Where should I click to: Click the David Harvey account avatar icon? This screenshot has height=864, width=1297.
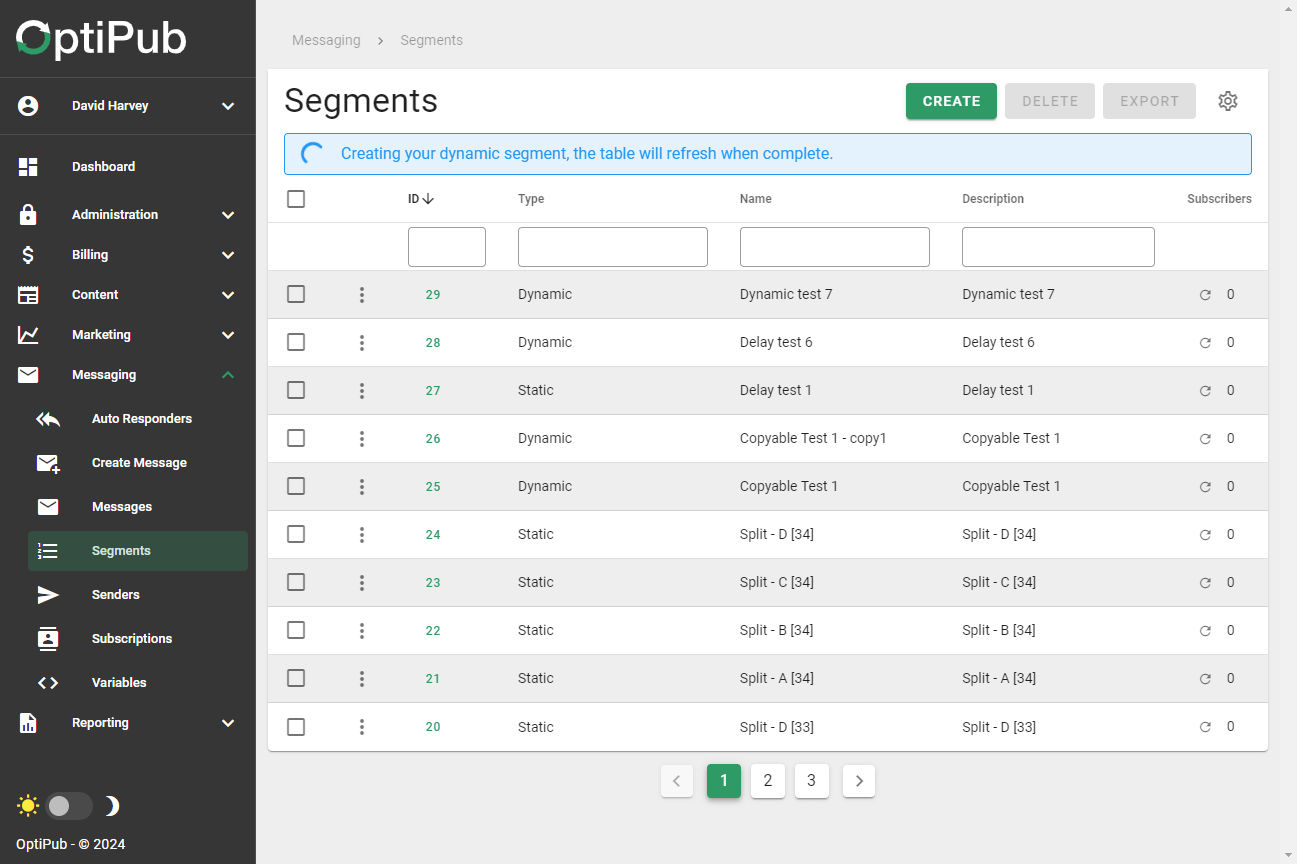tap(28, 106)
